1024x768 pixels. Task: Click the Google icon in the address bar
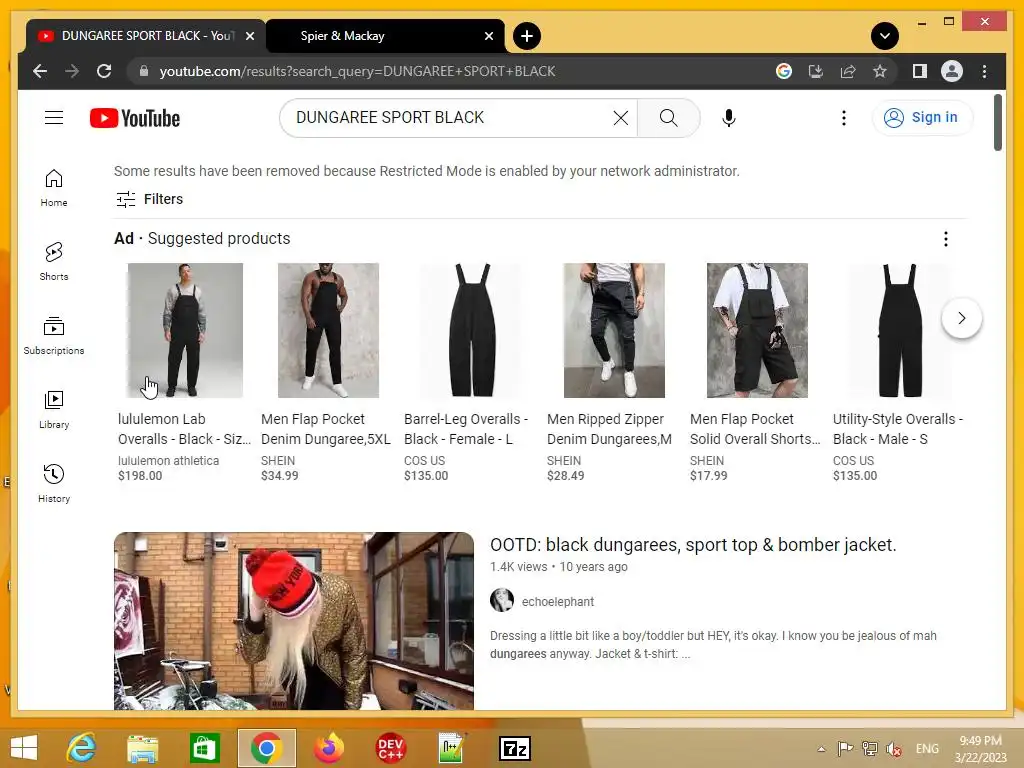(x=784, y=71)
